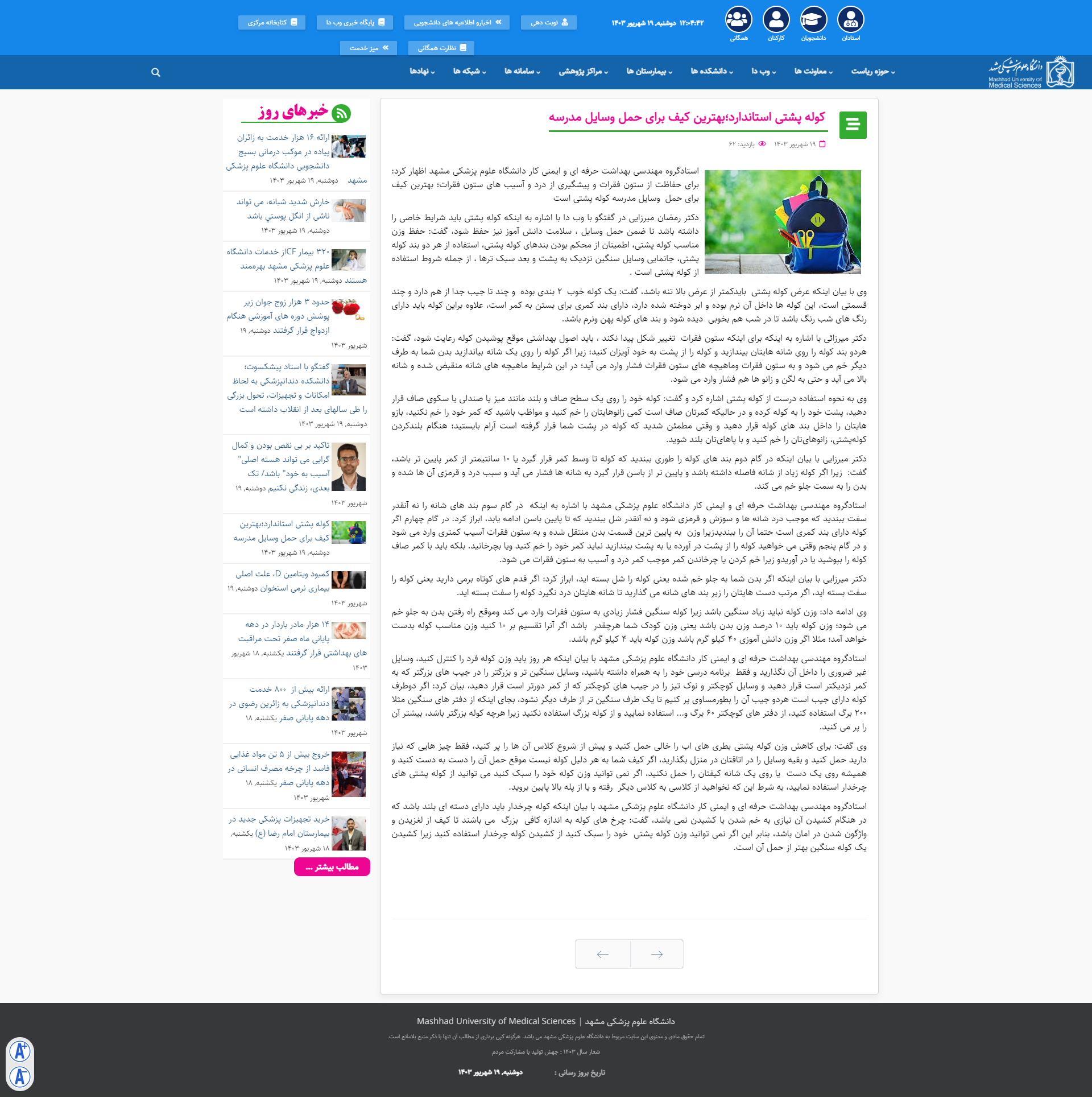Screen dimensions: 1092x1098
Task: Click thumbnail for the vitamin D news item
Action: pos(349,580)
